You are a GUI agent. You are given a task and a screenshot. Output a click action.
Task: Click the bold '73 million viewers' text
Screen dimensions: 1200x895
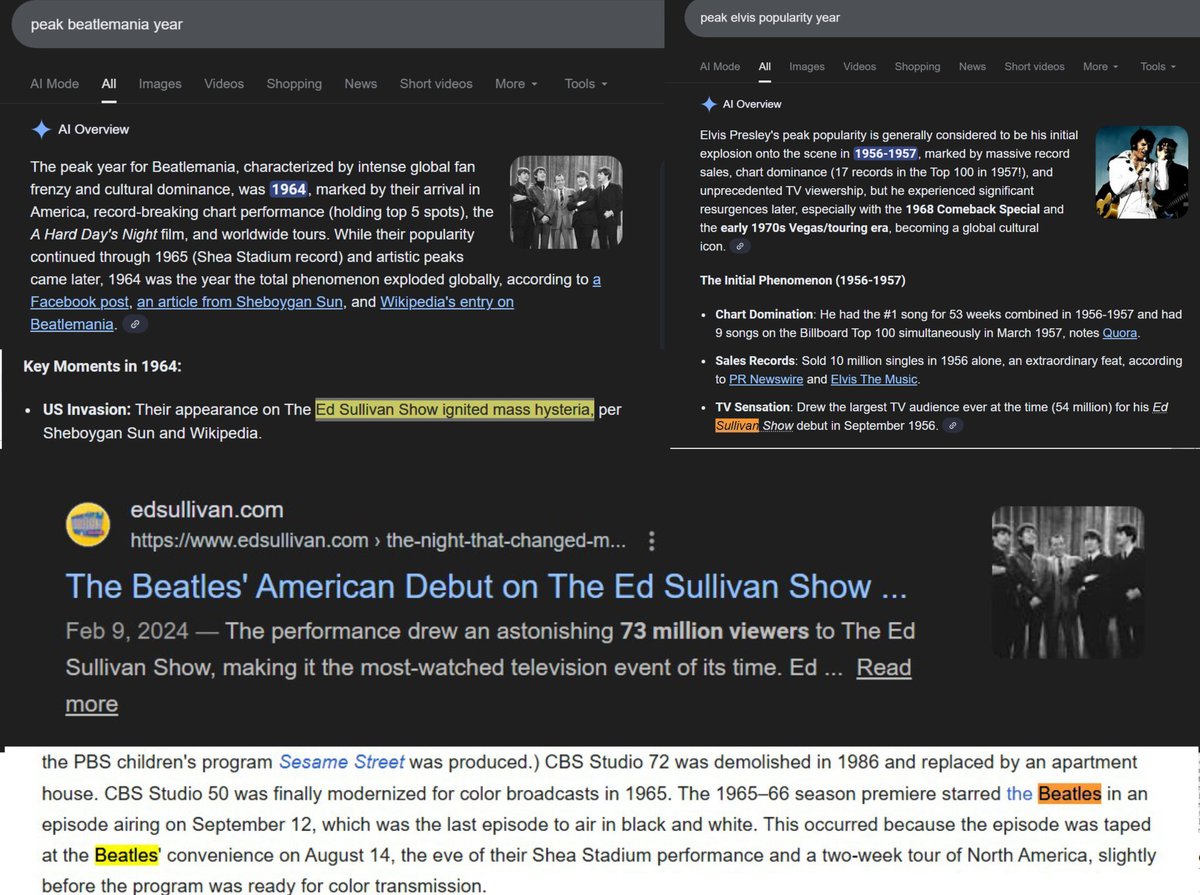[x=714, y=631]
